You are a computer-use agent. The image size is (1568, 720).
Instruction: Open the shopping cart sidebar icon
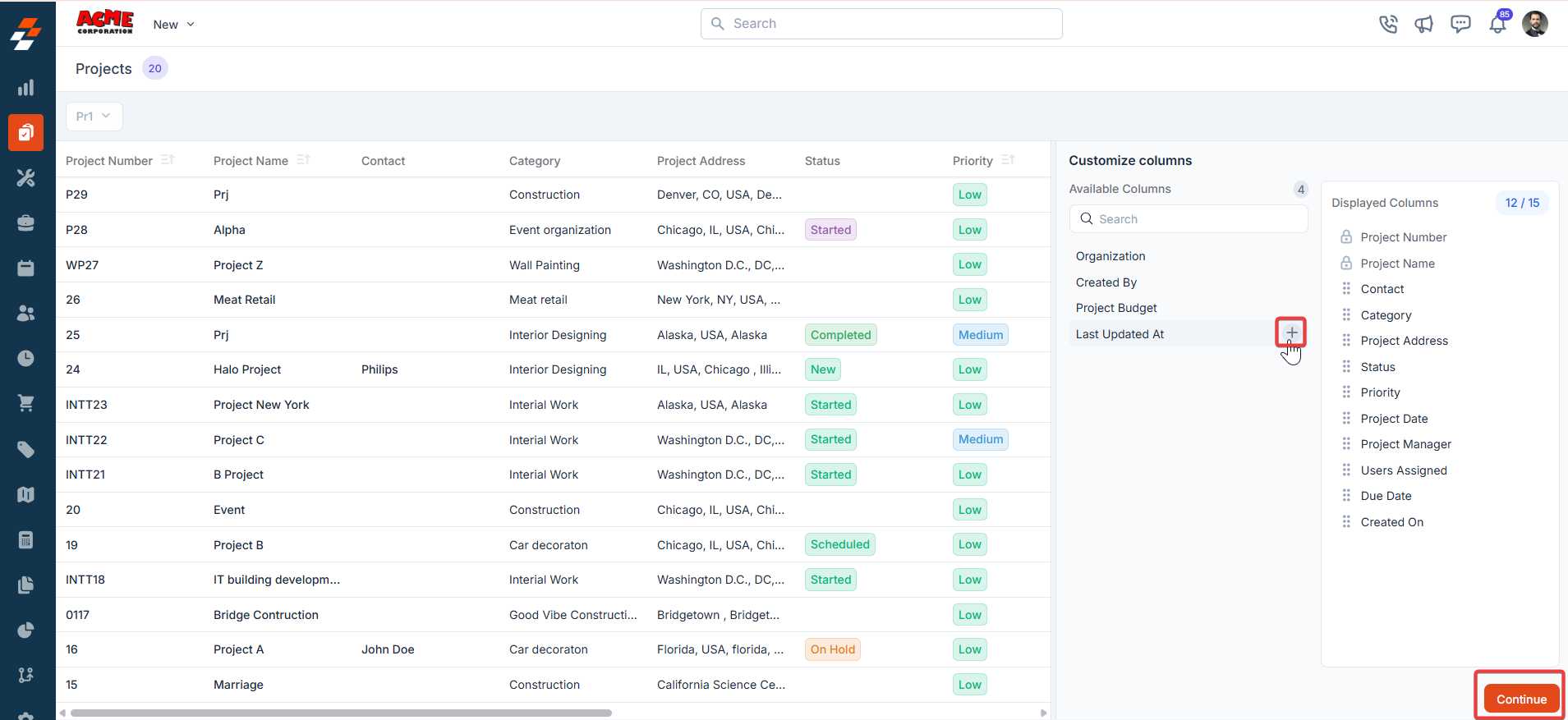pyautogui.click(x=26, y=403)
